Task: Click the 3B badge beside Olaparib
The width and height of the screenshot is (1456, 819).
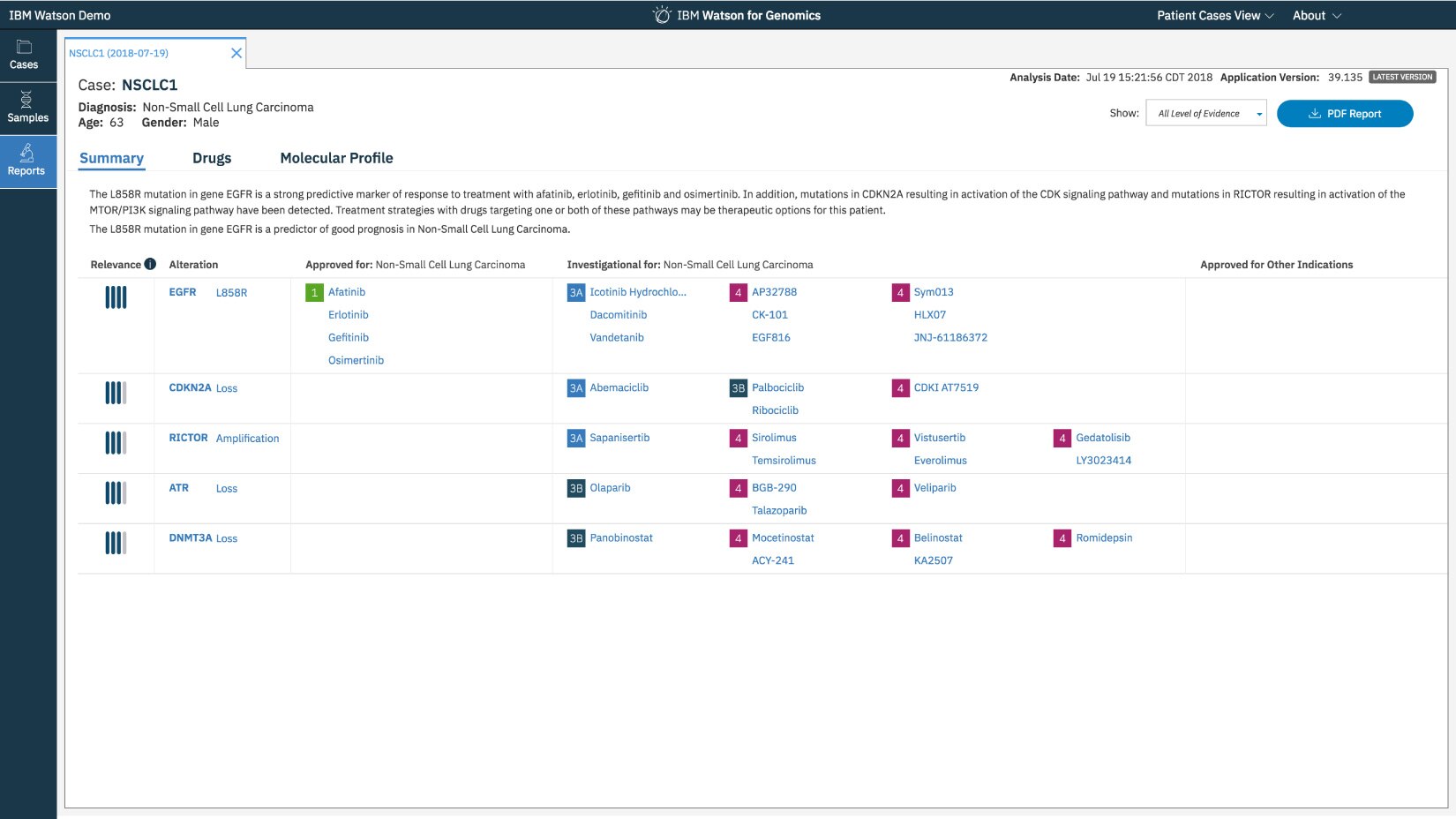Action: (x=575, y=488)
